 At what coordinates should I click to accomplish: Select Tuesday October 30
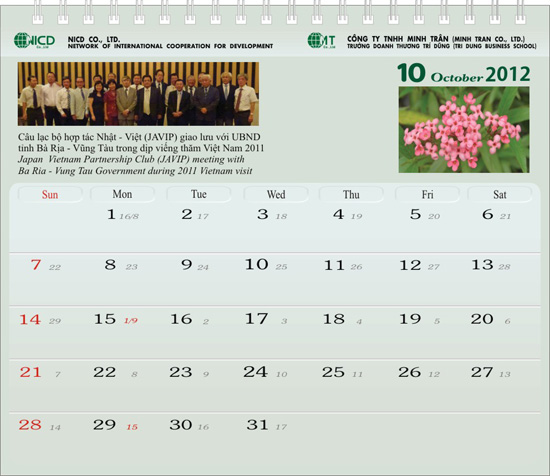181,425
